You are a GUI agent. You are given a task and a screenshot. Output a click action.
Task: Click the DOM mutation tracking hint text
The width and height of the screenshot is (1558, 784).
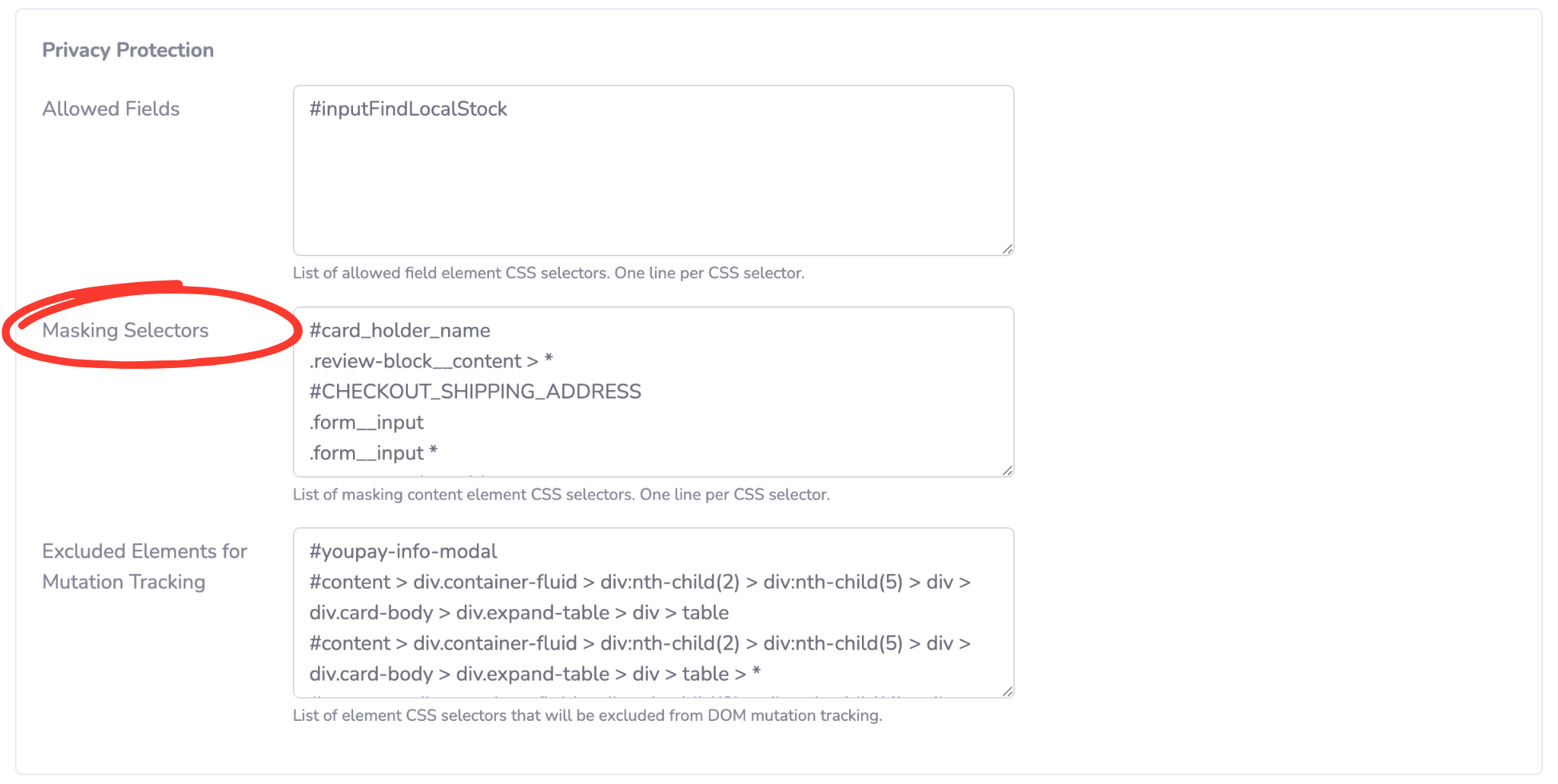pyautogui.click(x=587, y=716)
